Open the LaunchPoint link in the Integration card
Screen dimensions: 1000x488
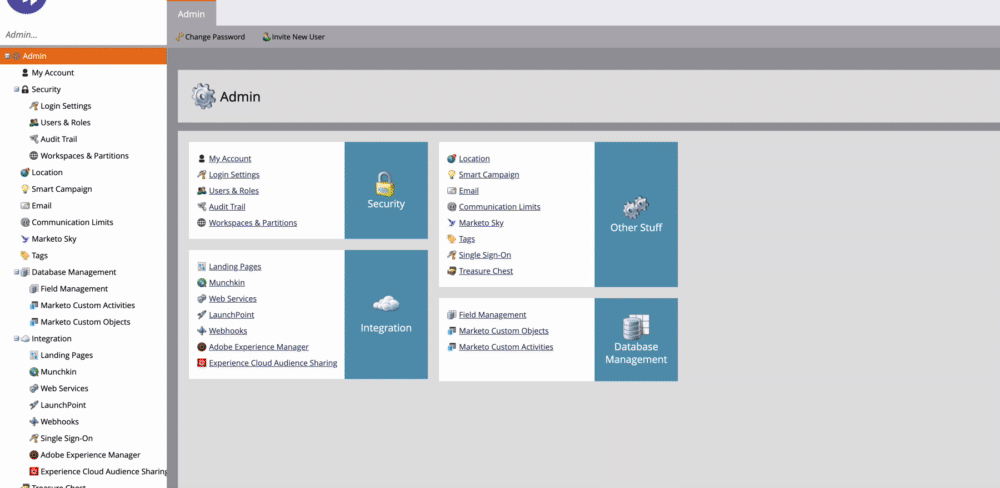[x=232, y=314]
